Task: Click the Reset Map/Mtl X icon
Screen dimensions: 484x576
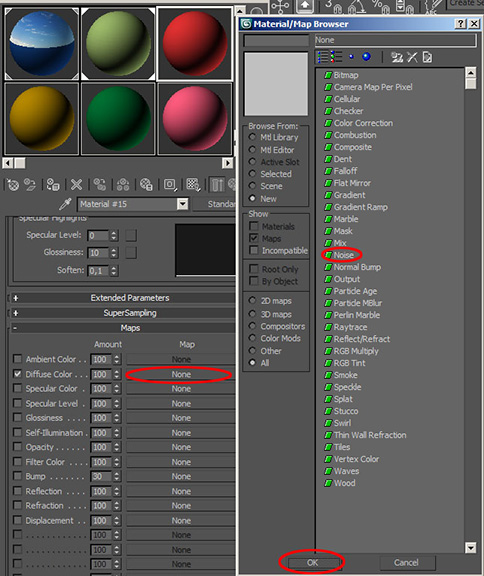Action: (x=76, y=184)
